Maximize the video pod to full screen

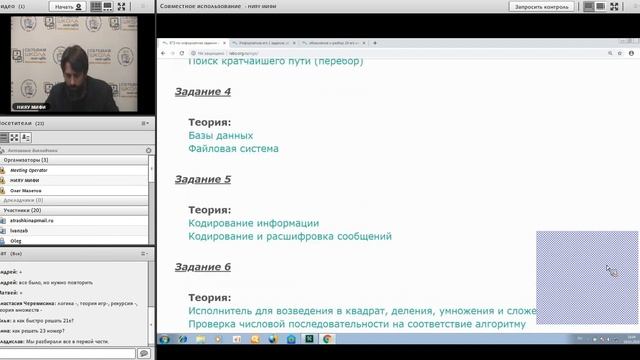click(121, 7)
